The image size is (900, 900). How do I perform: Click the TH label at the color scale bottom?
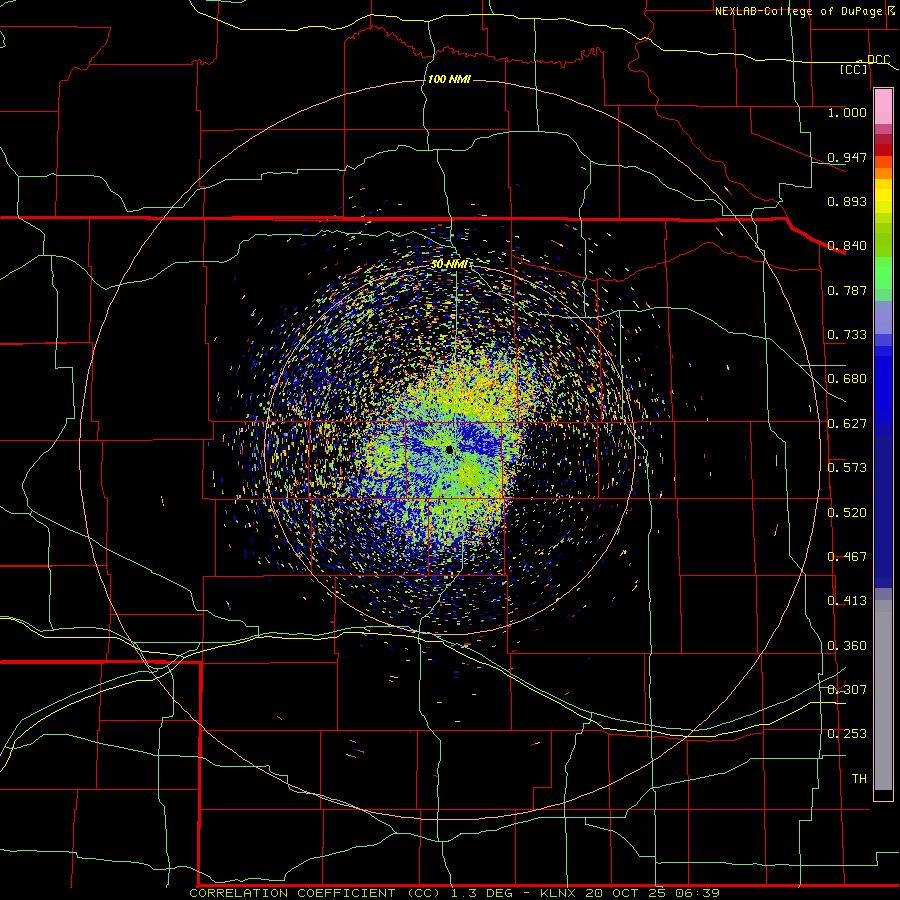click(859, 779)
